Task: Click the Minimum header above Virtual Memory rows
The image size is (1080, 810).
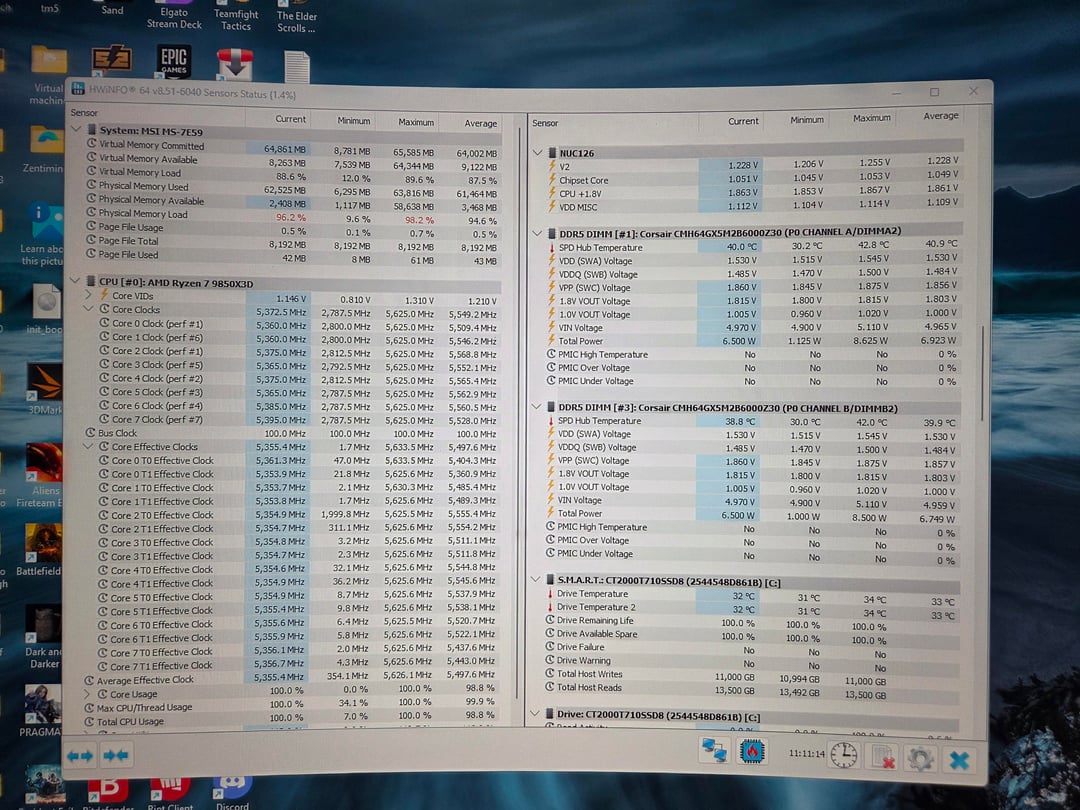Action: [x=353, y=121]
